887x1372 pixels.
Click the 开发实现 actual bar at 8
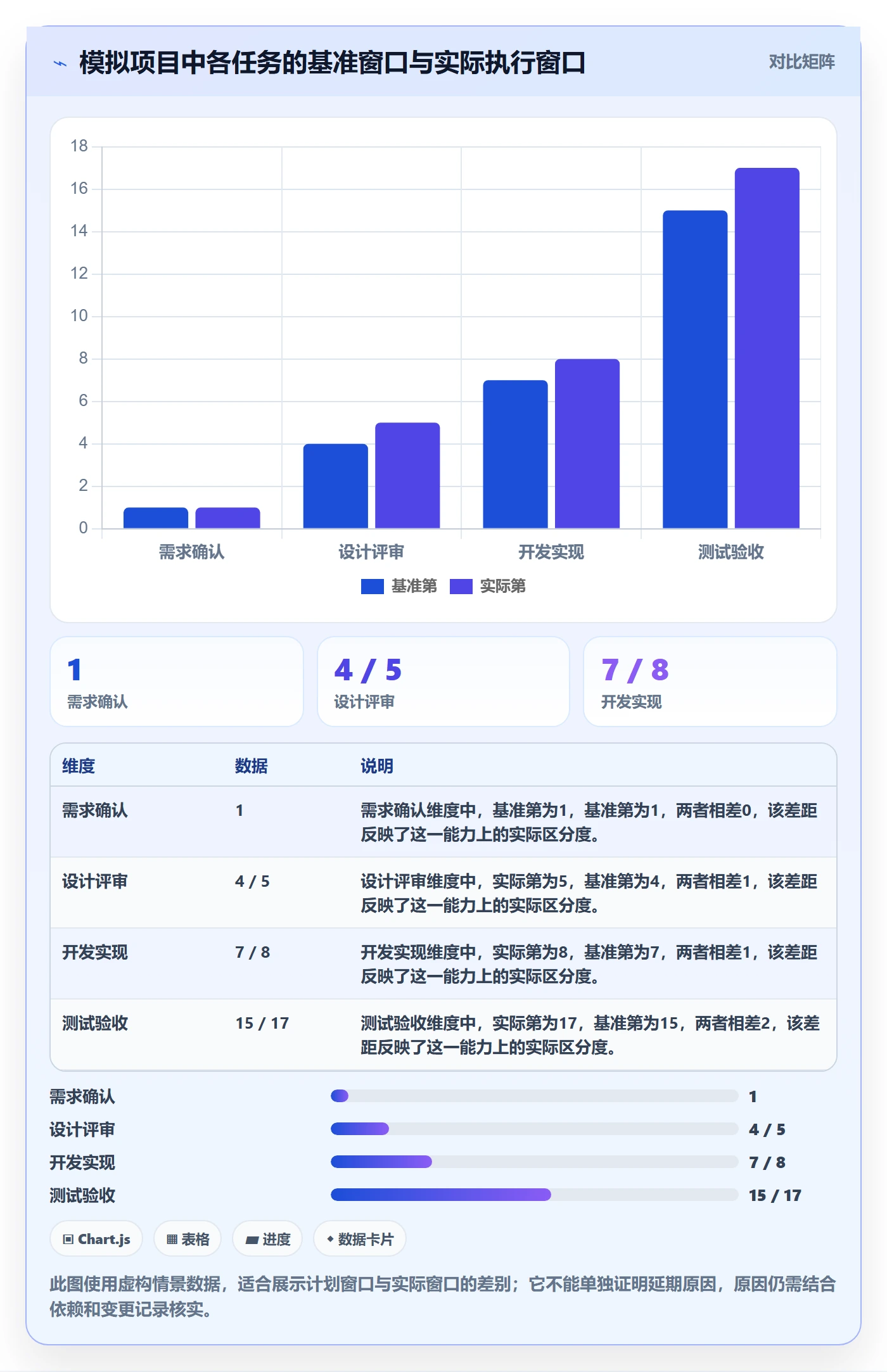tap(587, 443)
